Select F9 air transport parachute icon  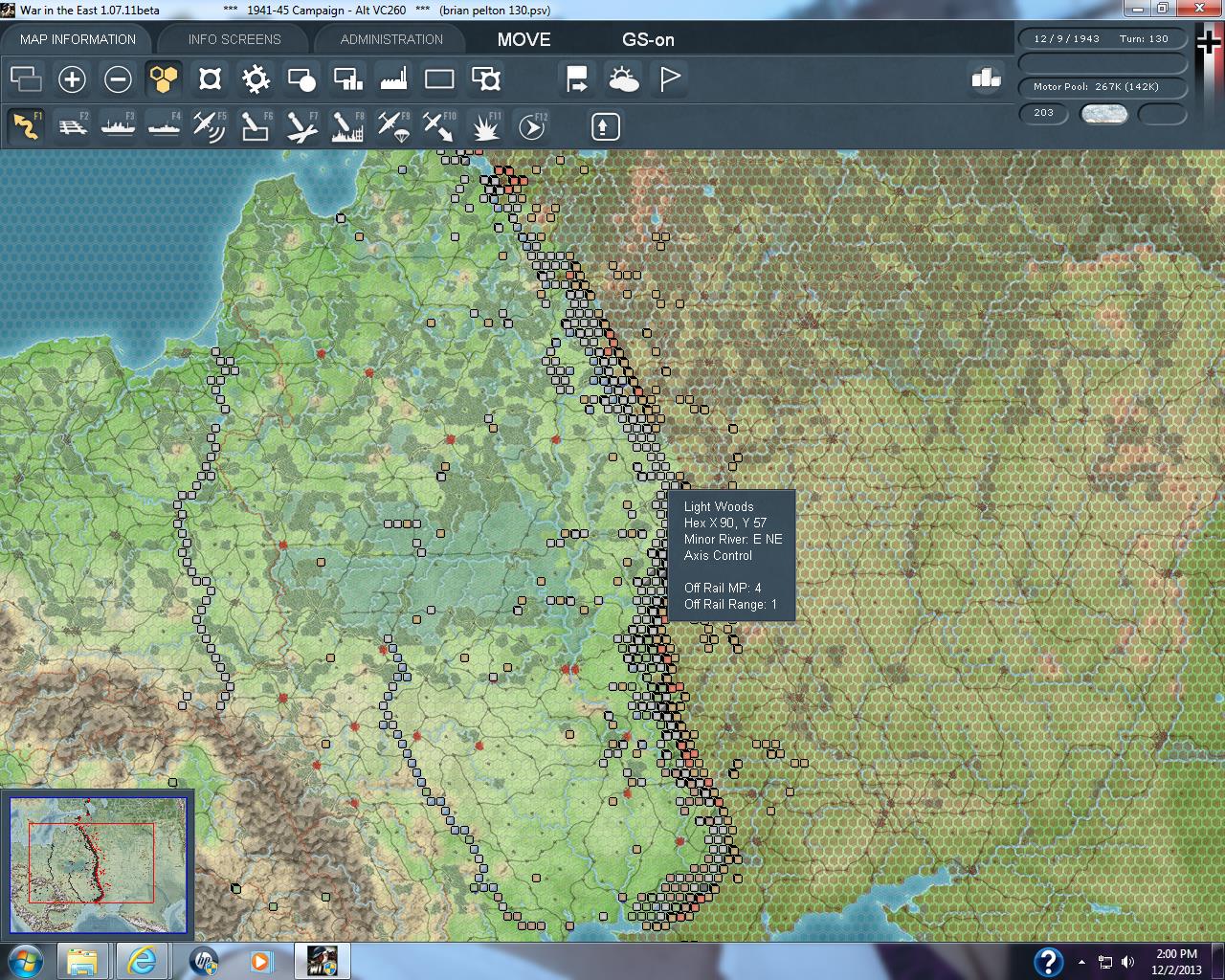(393, 126)
